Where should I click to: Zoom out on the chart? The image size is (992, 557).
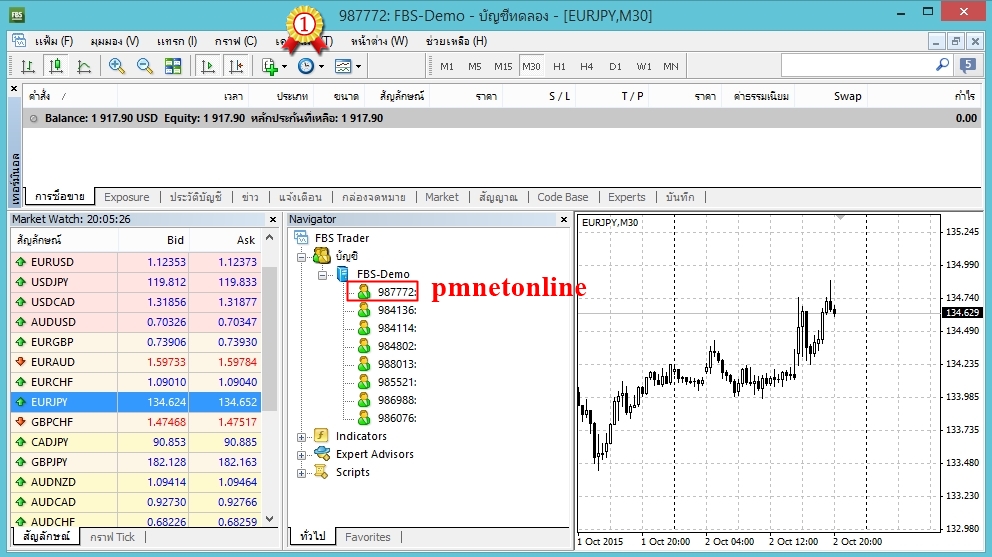point(145,66)
